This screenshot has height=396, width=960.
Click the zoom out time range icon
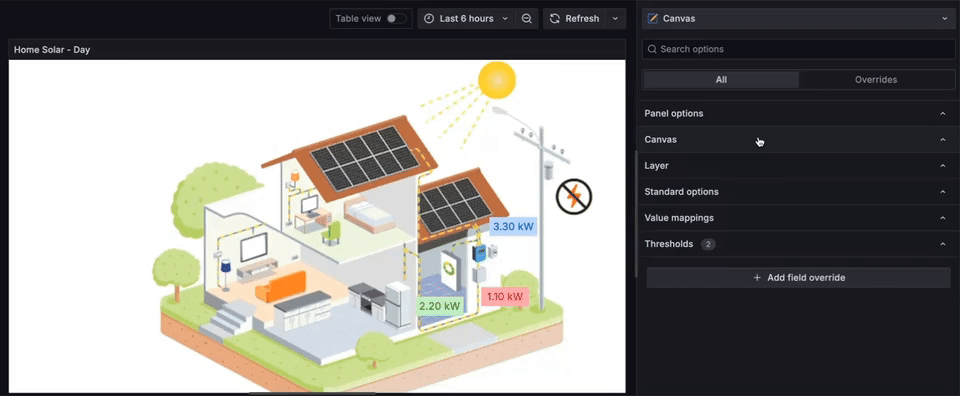(x=527, y=19)
